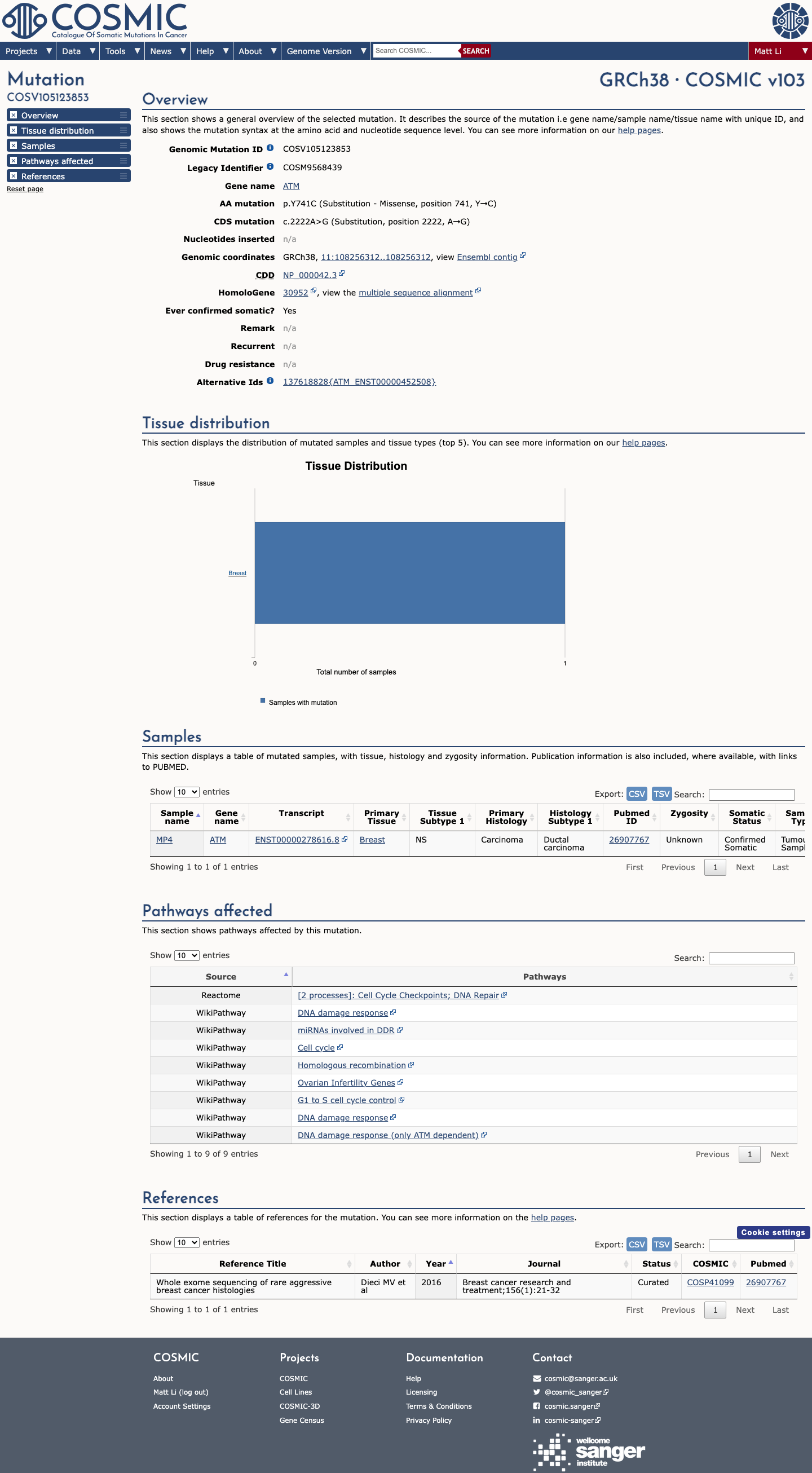Click the Wellcome Sanger Institute footer logo
This screenshot has height=1473, width=812.
click(x=589, y=1452)
